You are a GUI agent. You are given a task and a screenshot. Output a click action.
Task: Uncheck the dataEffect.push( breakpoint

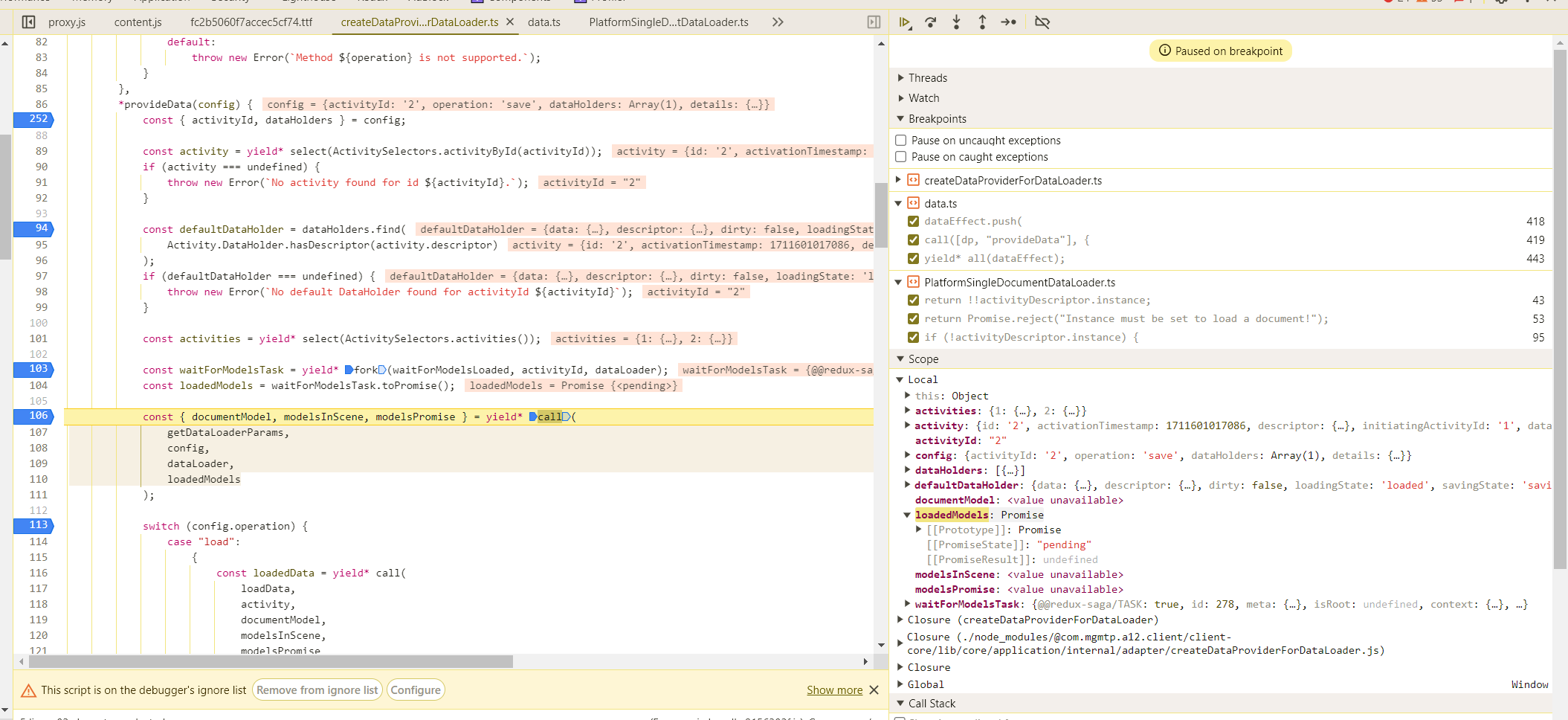point(913,222)
